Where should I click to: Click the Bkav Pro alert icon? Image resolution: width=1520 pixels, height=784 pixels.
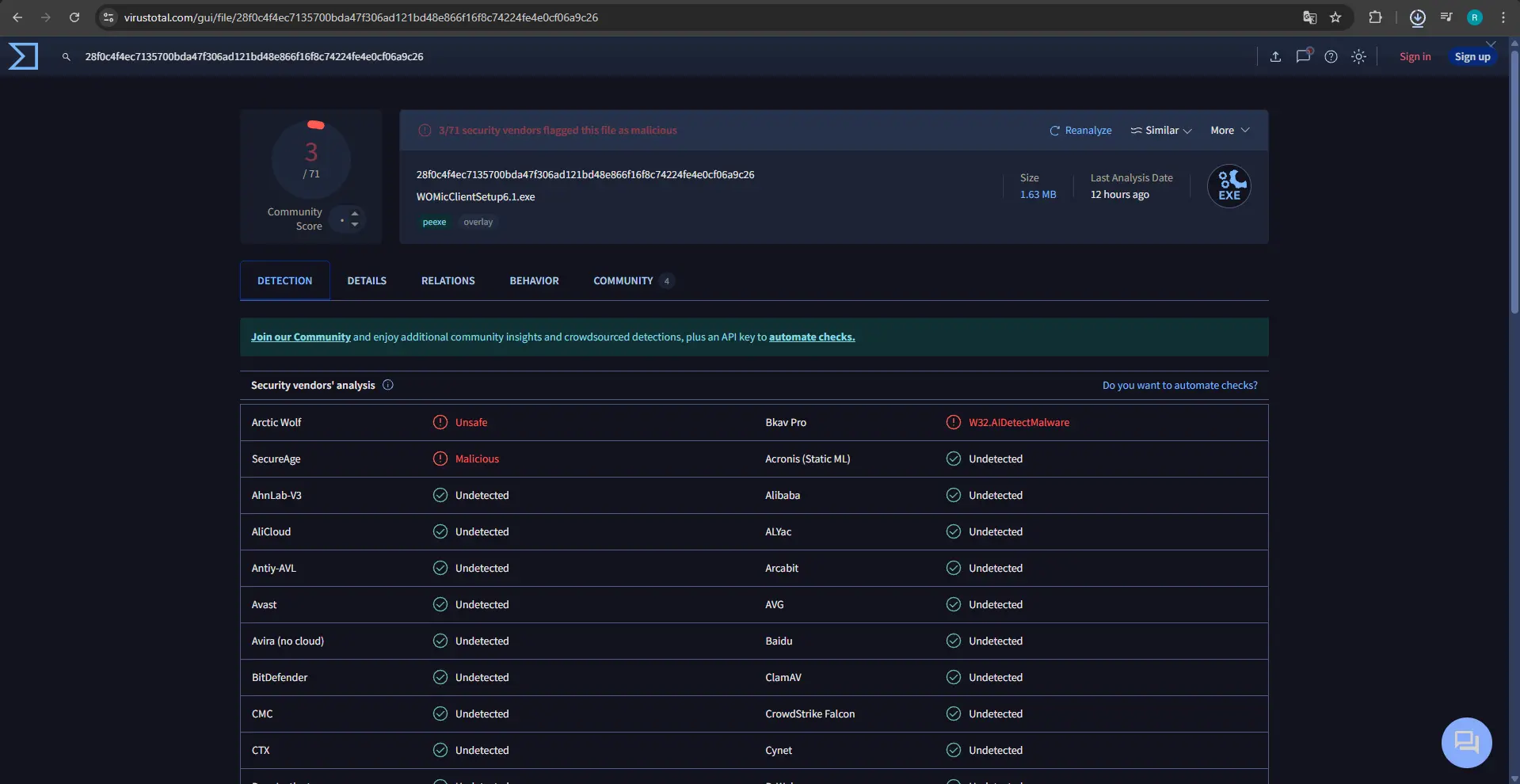954,422
